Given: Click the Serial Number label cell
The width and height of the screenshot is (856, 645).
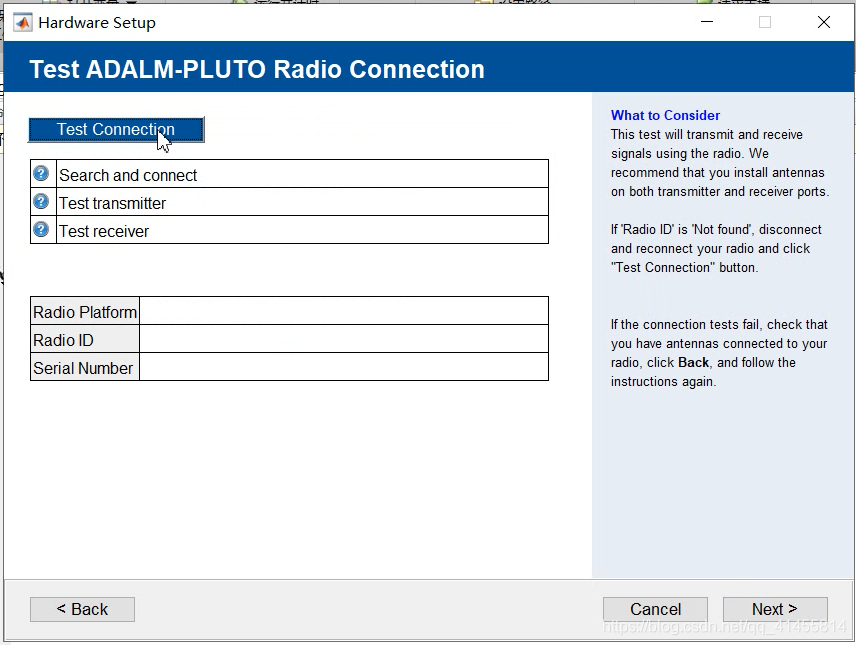Looking at the screenshot, I should pyautogui.click(x=85, y=368).
